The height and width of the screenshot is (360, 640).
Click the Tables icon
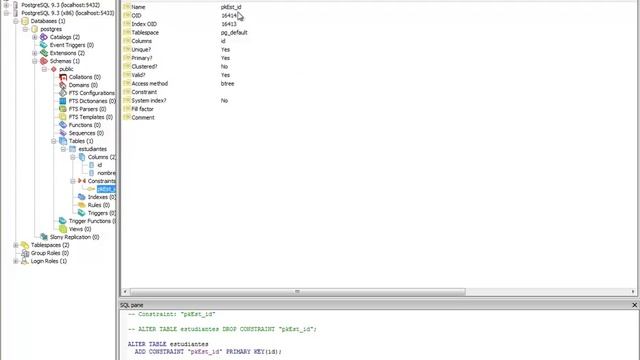click(63, 141)
